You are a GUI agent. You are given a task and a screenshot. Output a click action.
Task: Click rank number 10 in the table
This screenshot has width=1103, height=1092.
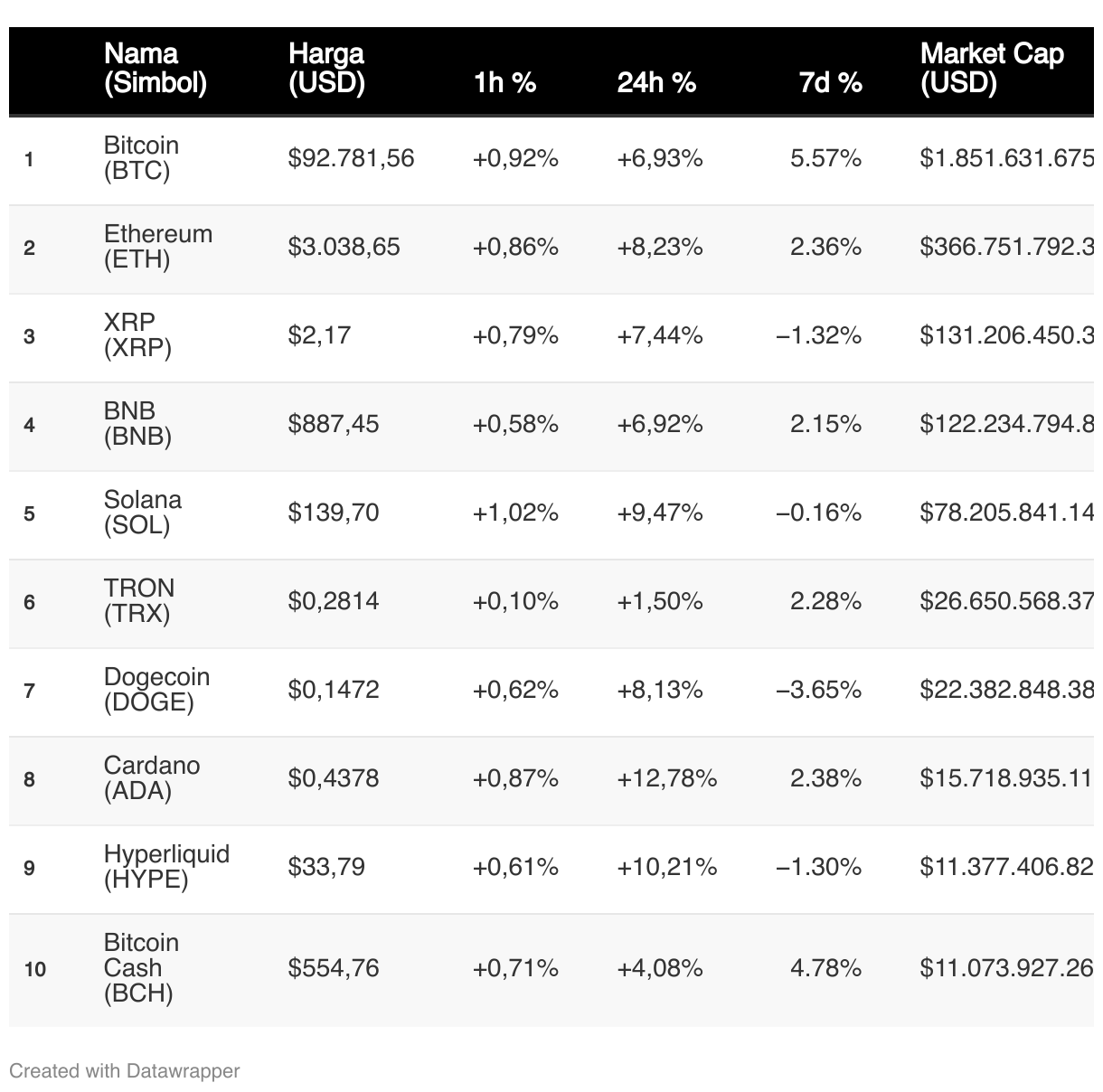pos(35,969)
